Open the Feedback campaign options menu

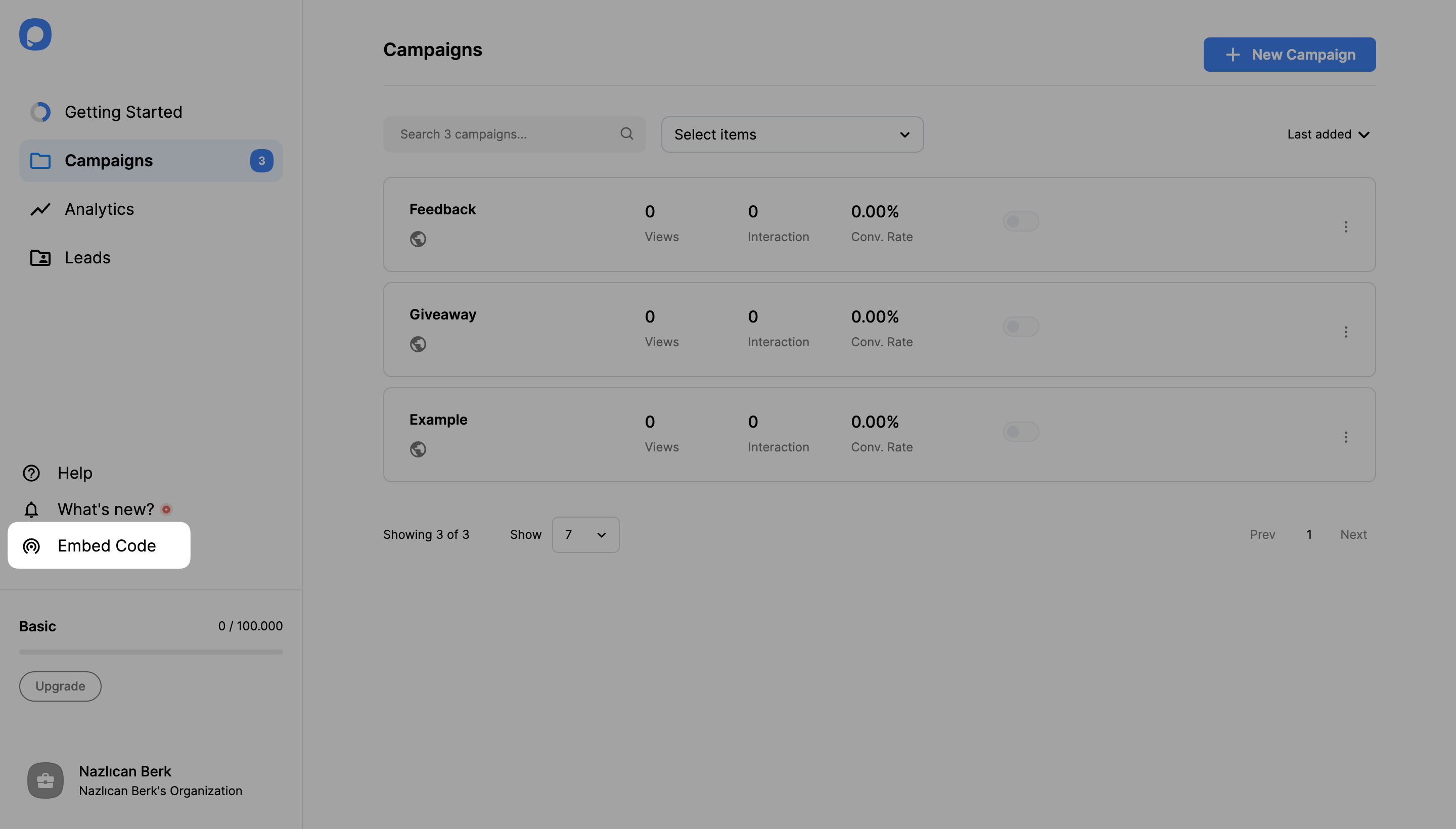(1346, 226)
